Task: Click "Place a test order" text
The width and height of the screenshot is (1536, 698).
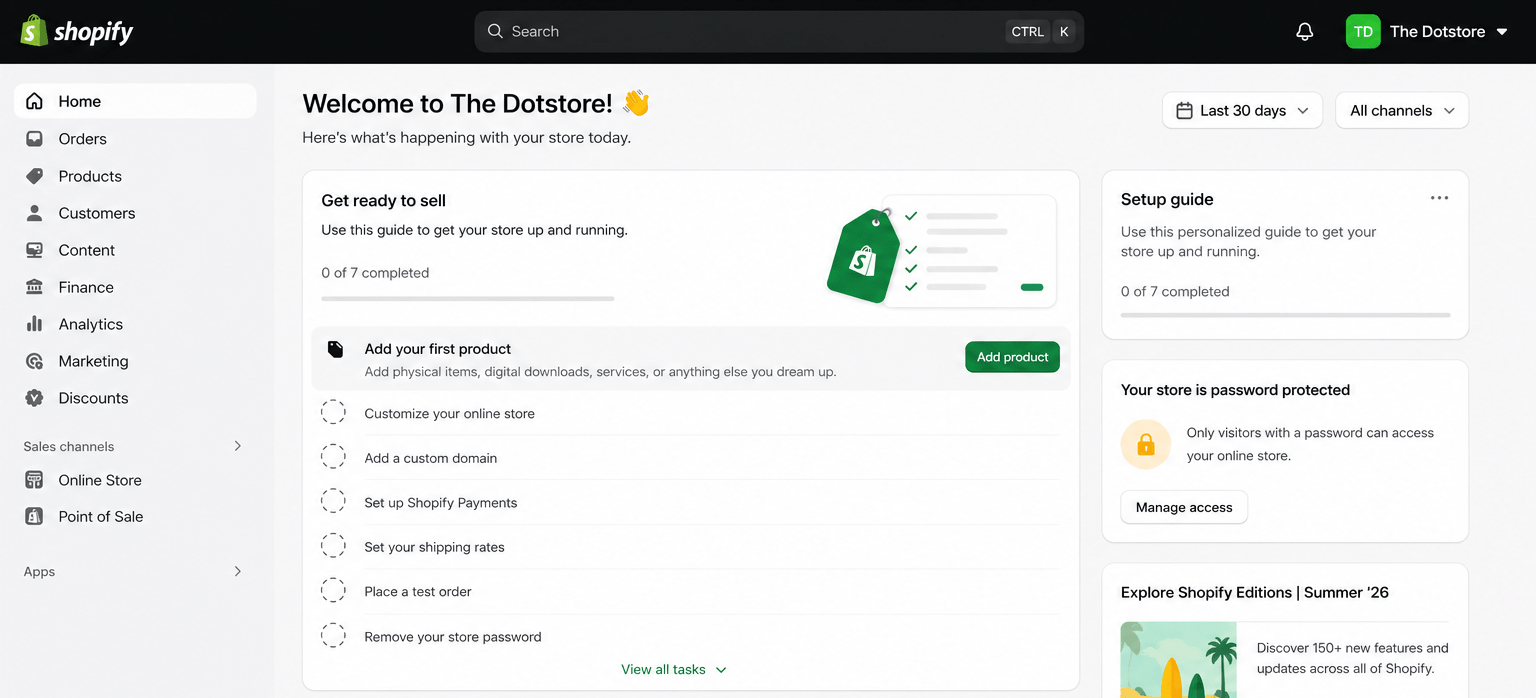Action: point(417,591)
